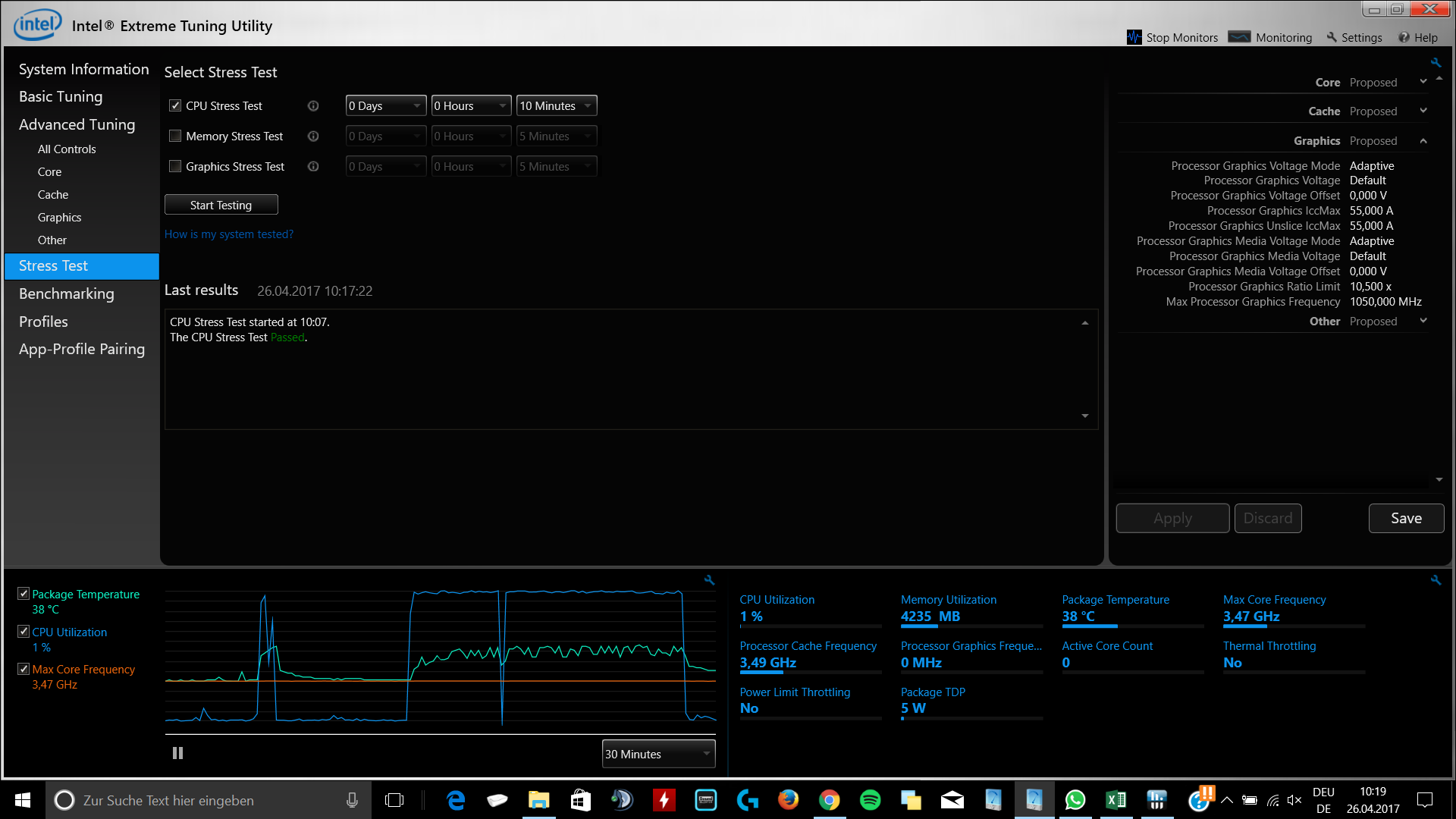Open File Explorer from taskbar
Screen dimensions: 1456x819
point(538,800)
